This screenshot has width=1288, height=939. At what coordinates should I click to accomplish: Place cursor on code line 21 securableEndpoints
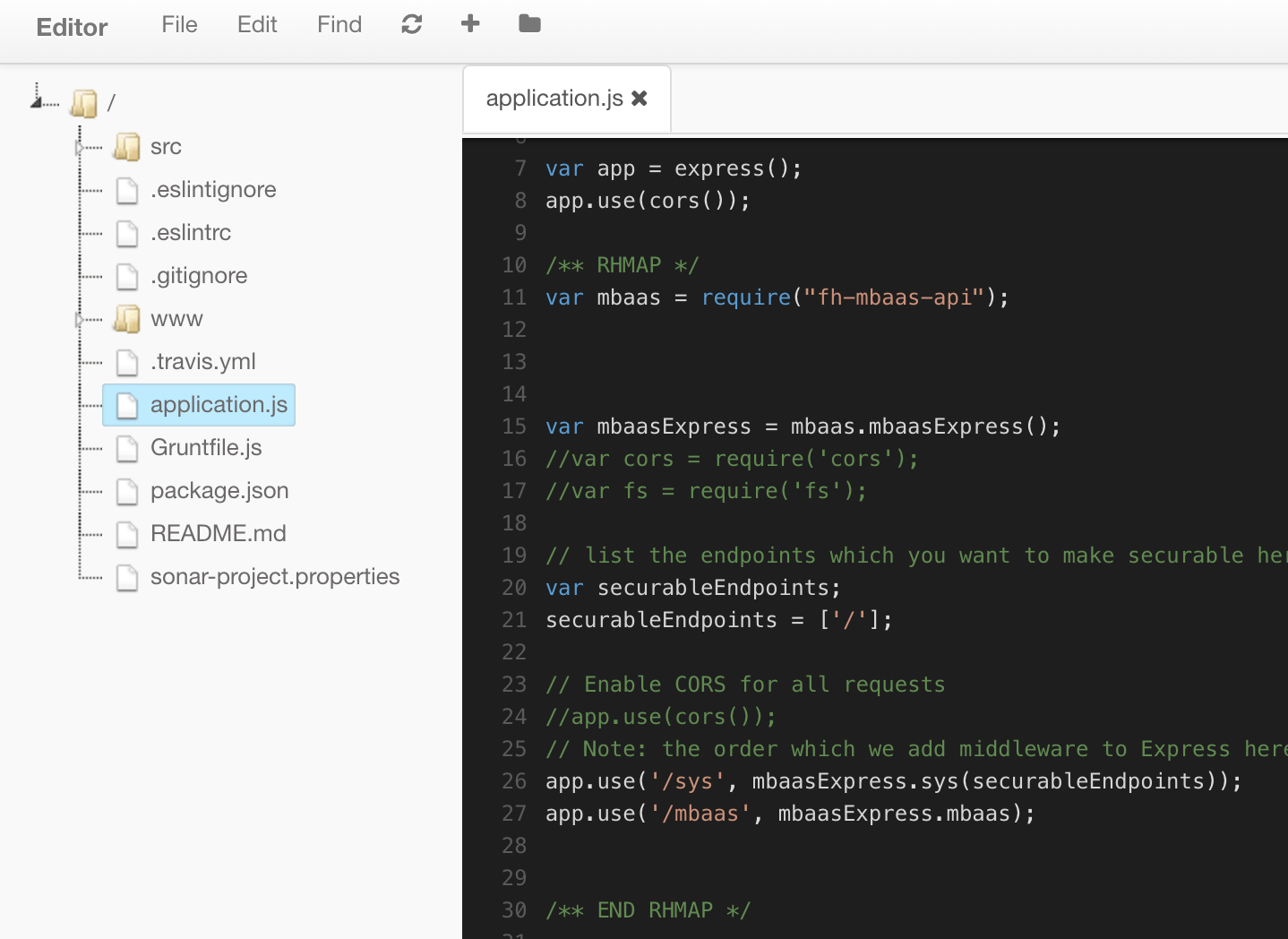[661, 620]
